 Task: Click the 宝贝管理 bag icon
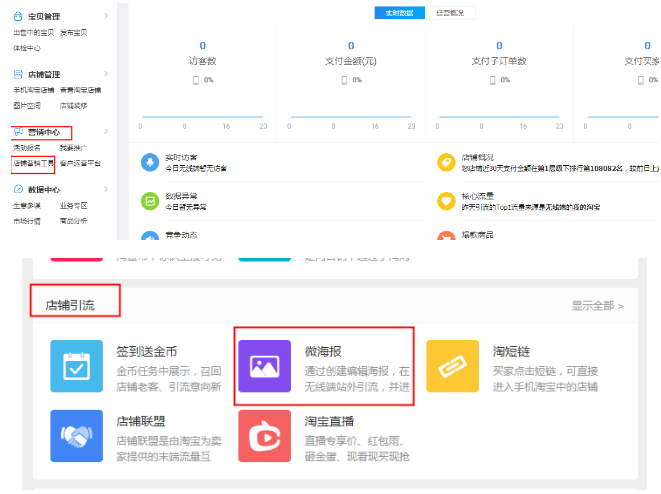tap(18, 16)
